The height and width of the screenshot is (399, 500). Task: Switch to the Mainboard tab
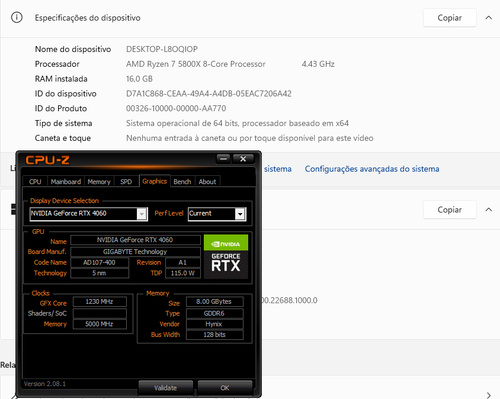coord(66,182)
